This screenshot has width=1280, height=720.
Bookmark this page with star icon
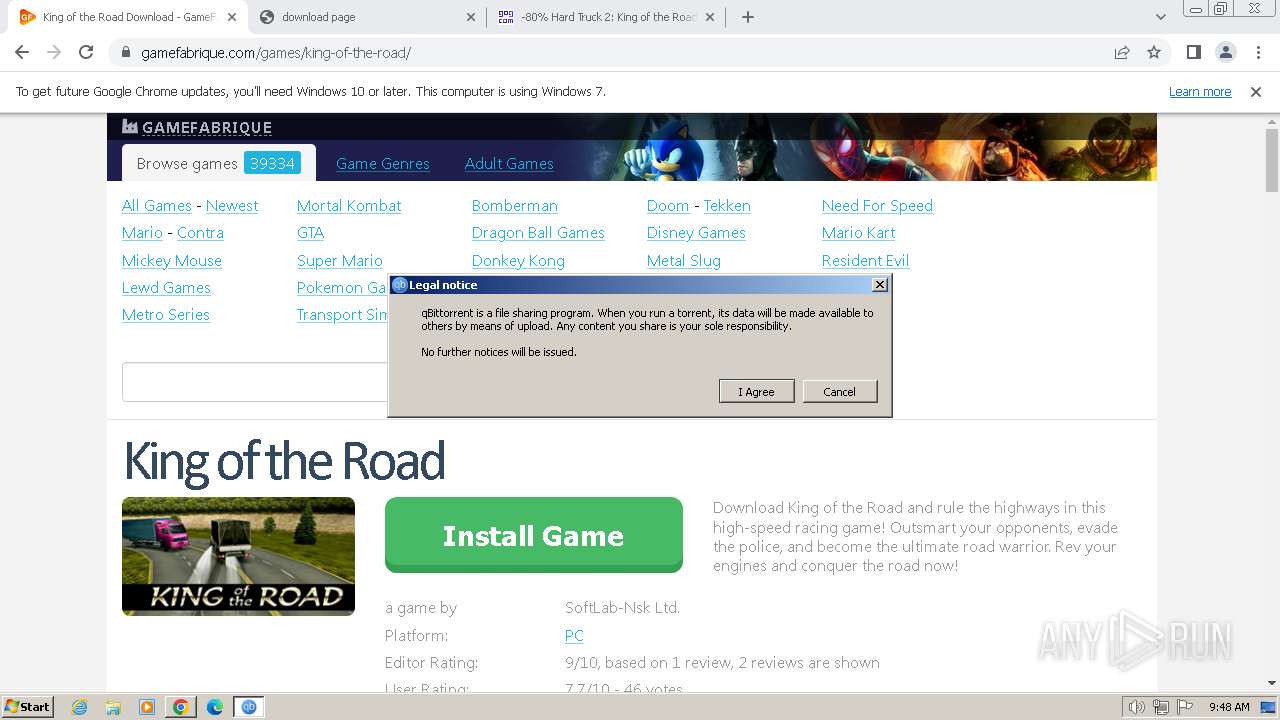tap(1154, 52)
